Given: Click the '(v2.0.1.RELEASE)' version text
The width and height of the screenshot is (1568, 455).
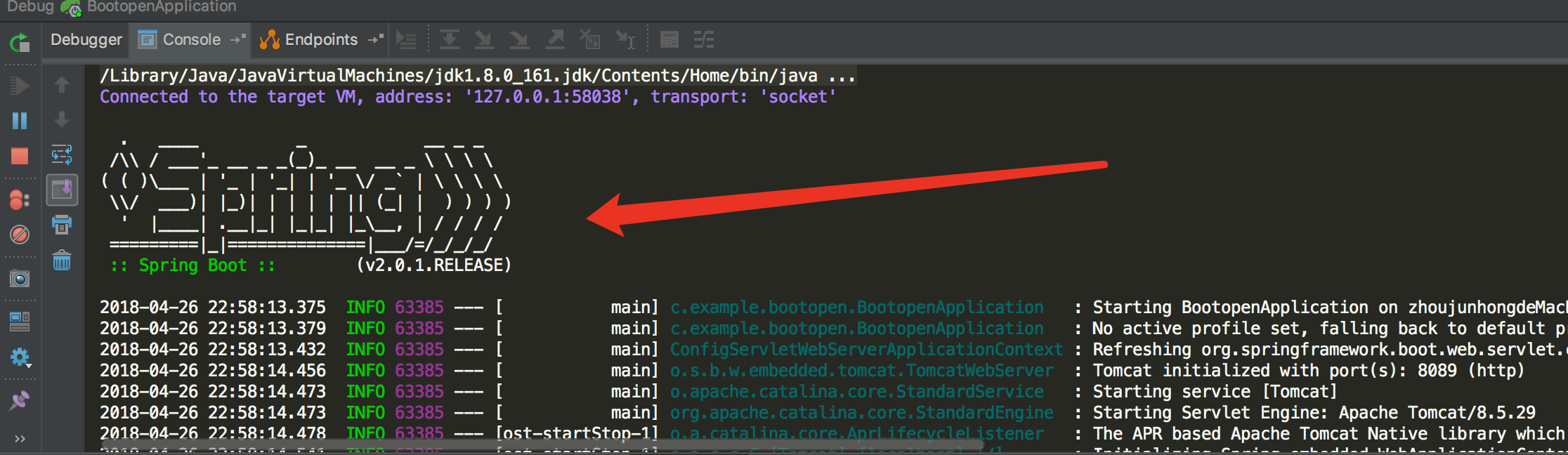Looking at the screenshot, I should click(x=434, y=265).
